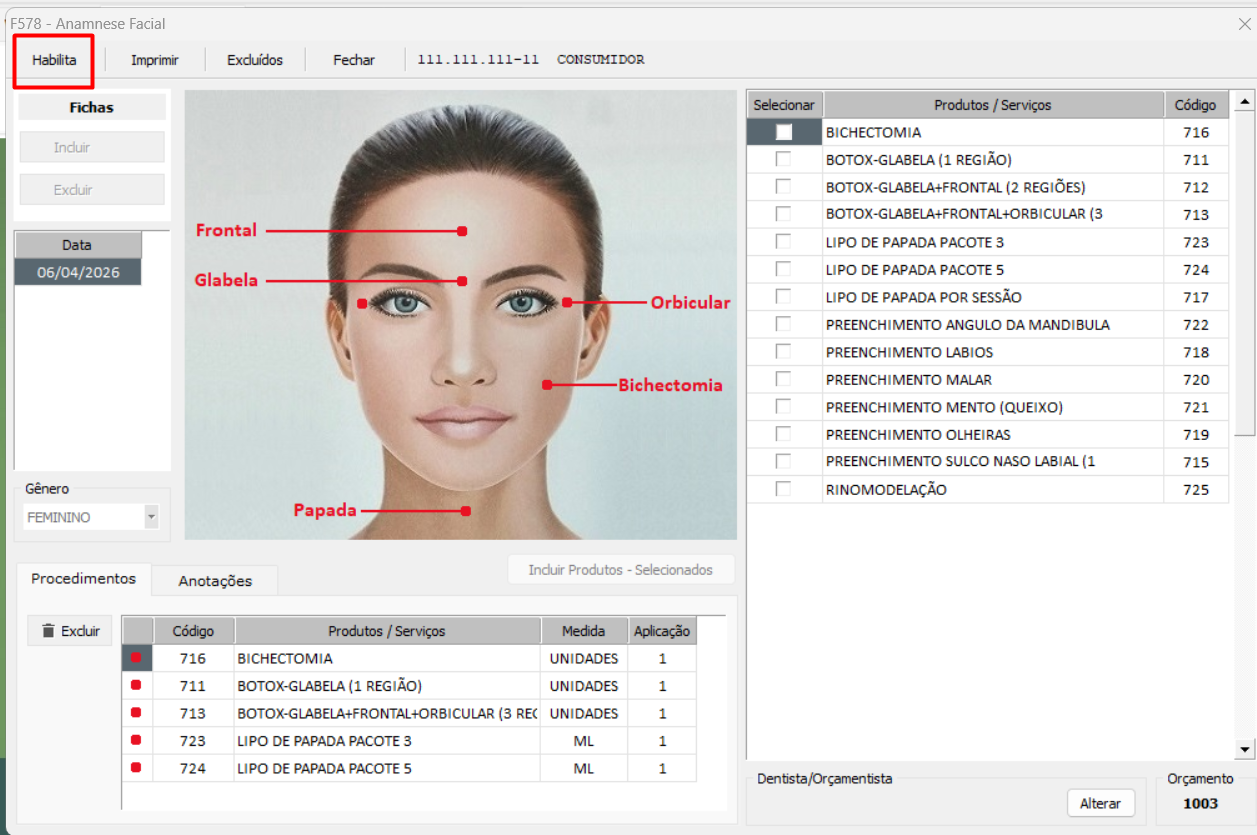This screenshot has width=1257, height=835.
Task: Click ML cell in row 723
Action: [584, 741]
